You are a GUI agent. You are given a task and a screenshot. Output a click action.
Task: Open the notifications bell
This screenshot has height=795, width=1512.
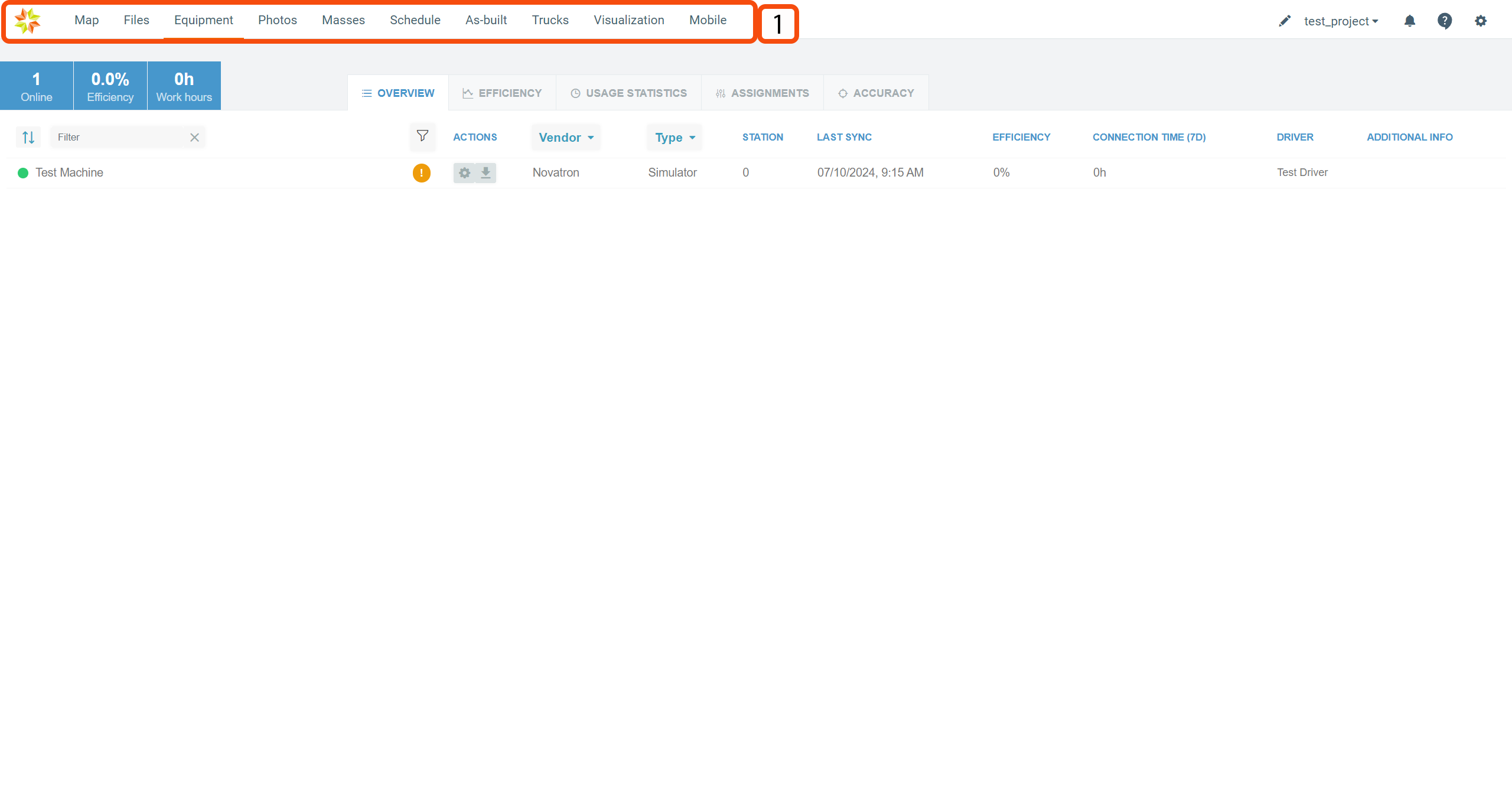pos(1410,21)
